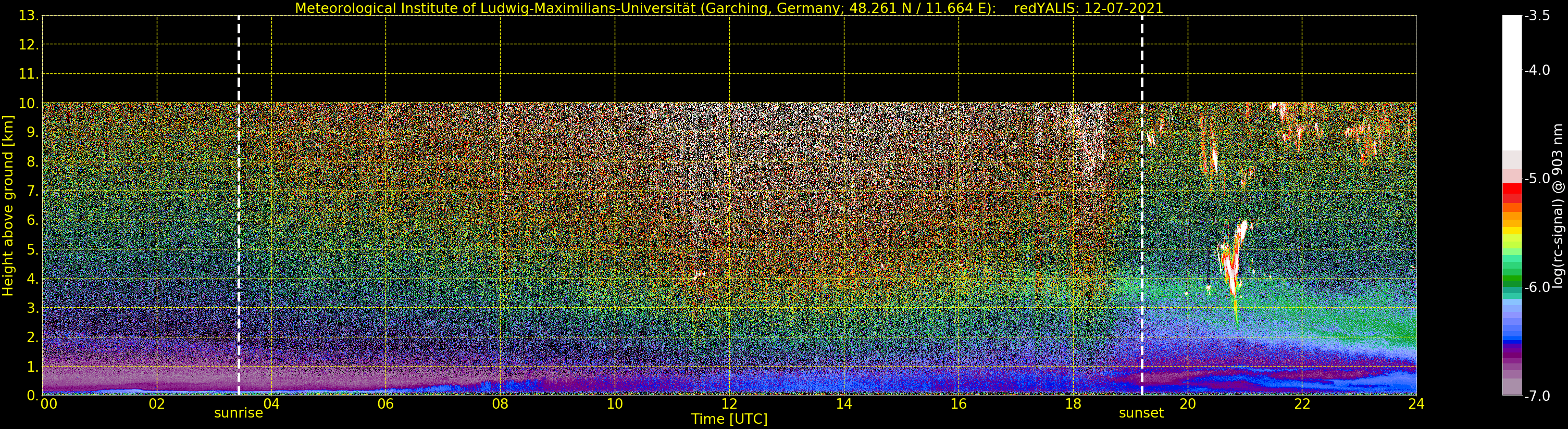
Task: Click the "6." tick on the height axis
Action: [x=33, y=220]
